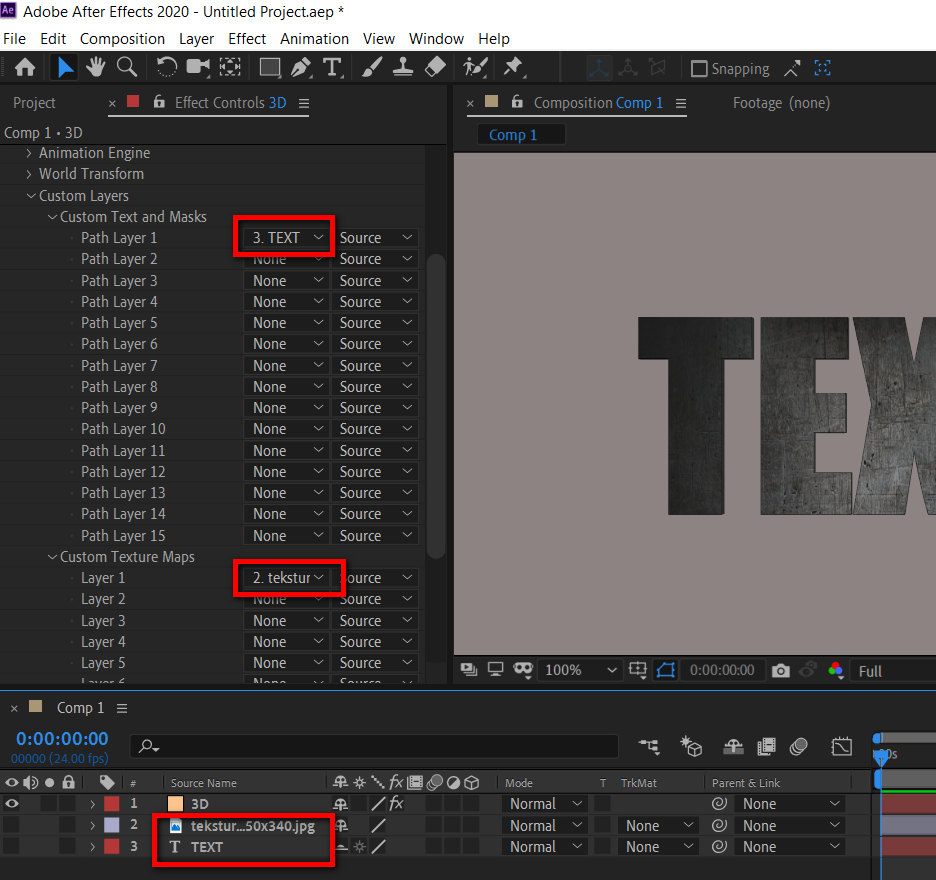The image size is (936, 880).
Task: Click the red label swatch of layer 3
Action: 112,847
